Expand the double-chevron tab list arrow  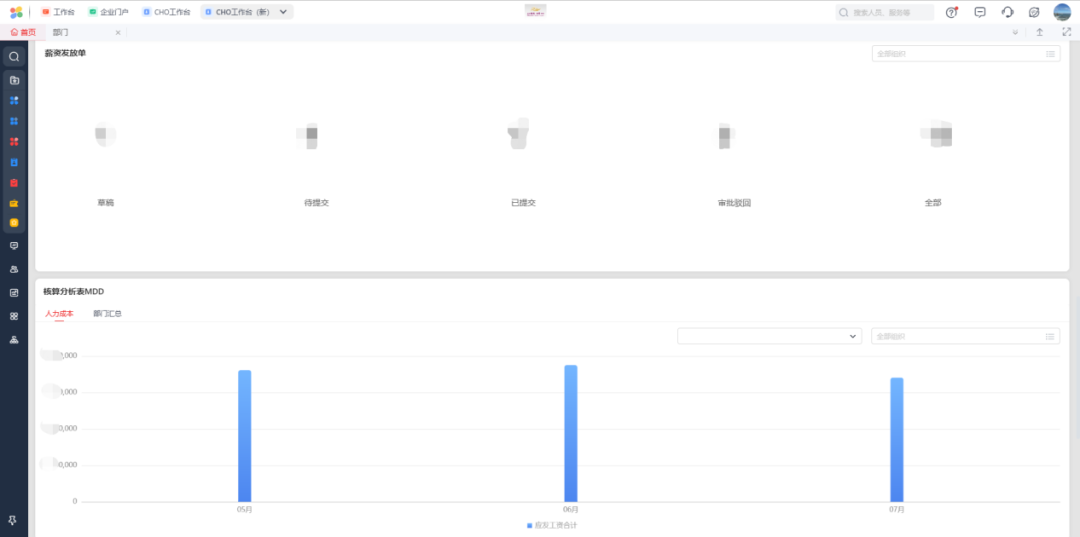(1016, 32)
